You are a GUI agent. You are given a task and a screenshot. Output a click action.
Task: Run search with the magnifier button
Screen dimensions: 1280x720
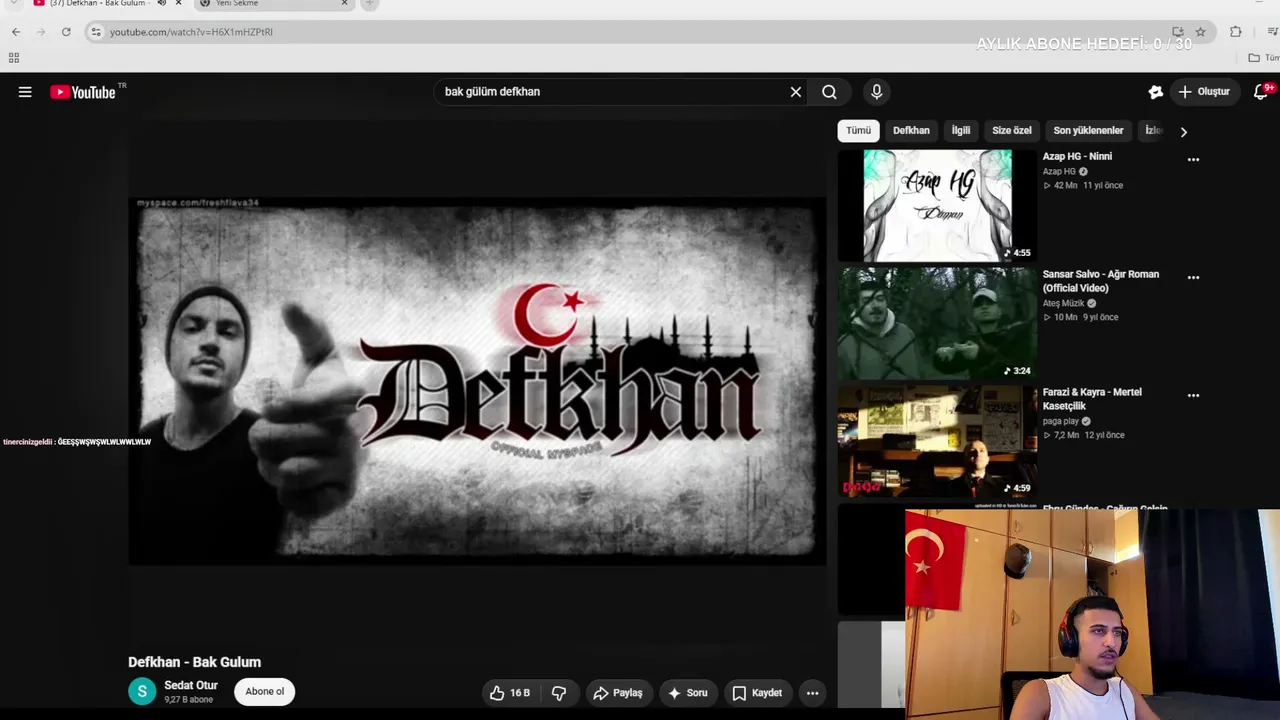click(x=829, y=92)
